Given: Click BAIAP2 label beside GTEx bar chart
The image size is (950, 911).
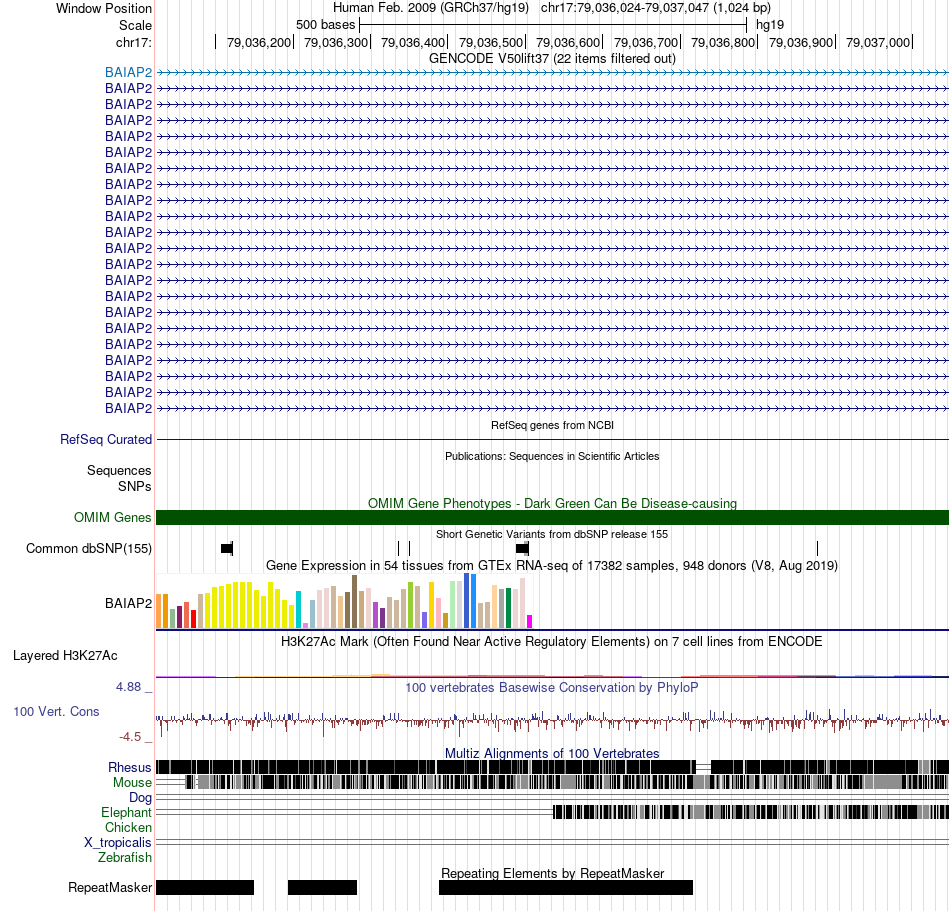Looking at the screenshot, I should click(x=128, y=603).
